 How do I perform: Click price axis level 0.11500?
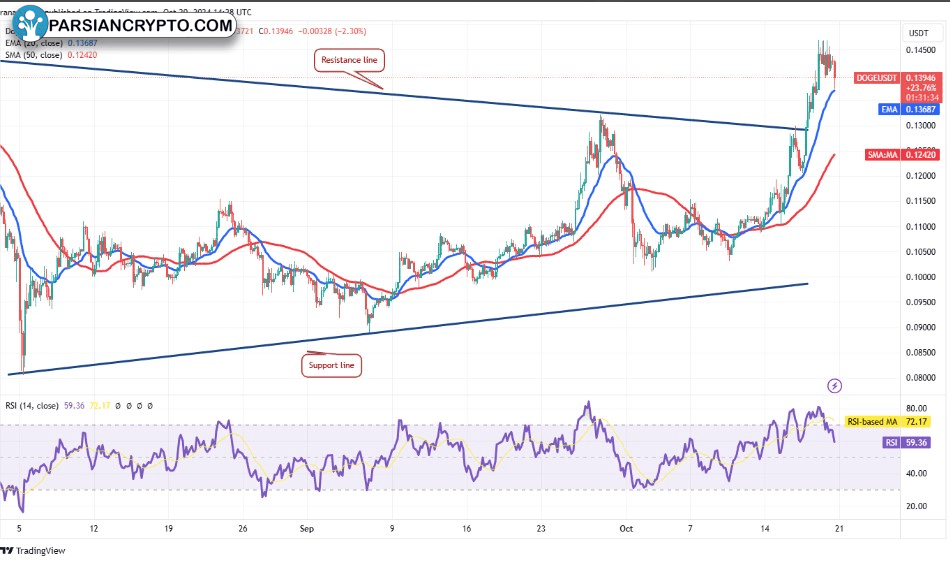(920, 201)
